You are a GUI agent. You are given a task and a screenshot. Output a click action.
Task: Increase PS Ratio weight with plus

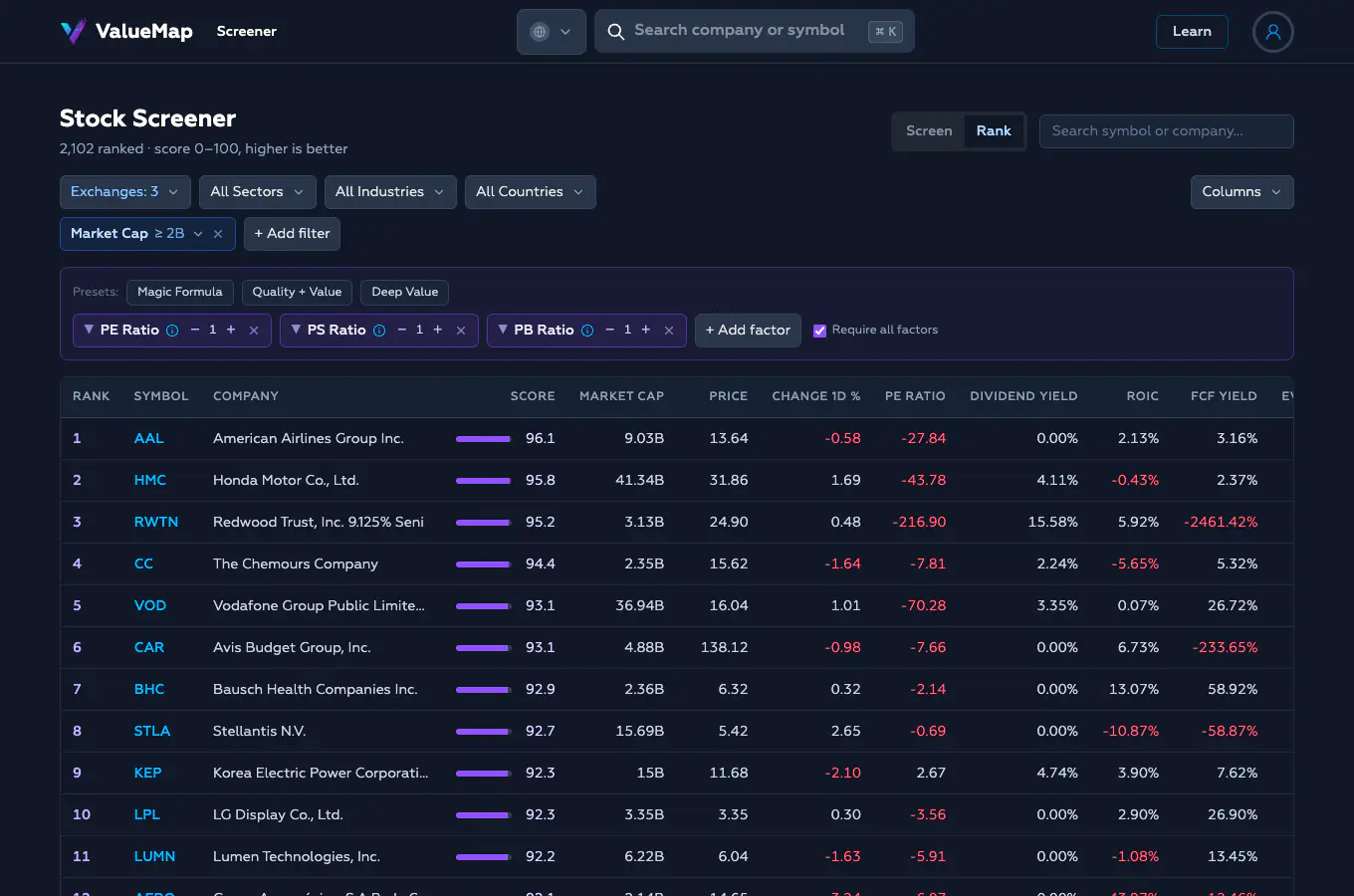point(438,330)
